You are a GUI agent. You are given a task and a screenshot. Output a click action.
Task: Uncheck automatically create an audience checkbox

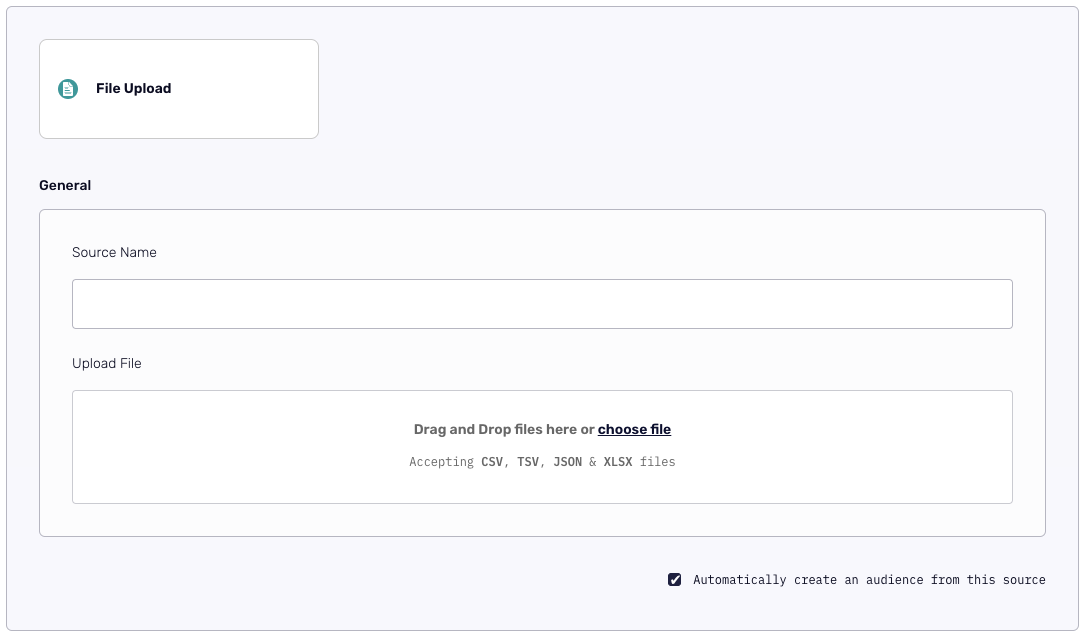click(675, 580)
